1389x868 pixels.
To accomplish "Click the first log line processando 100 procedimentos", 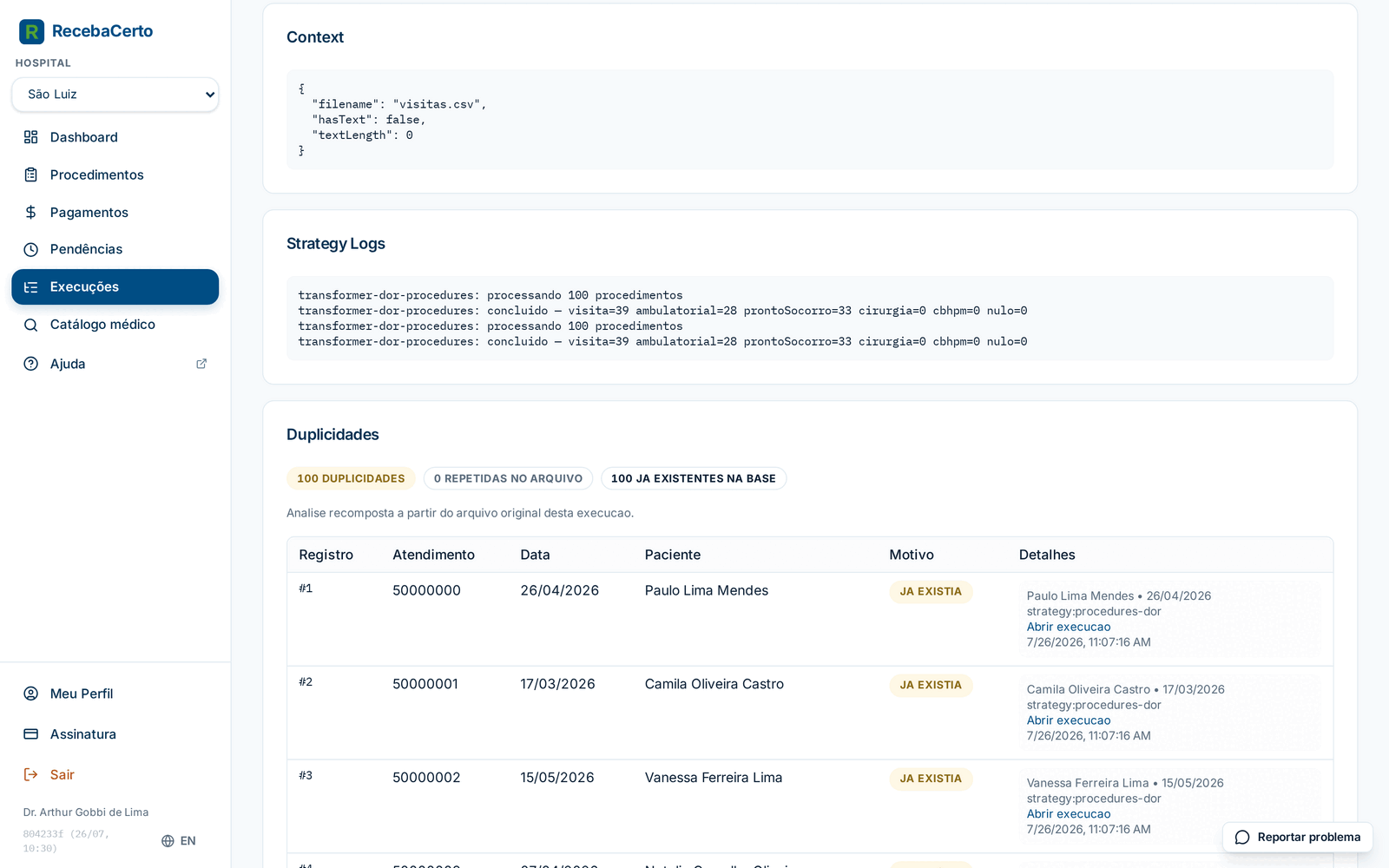I will click(490, 295).
